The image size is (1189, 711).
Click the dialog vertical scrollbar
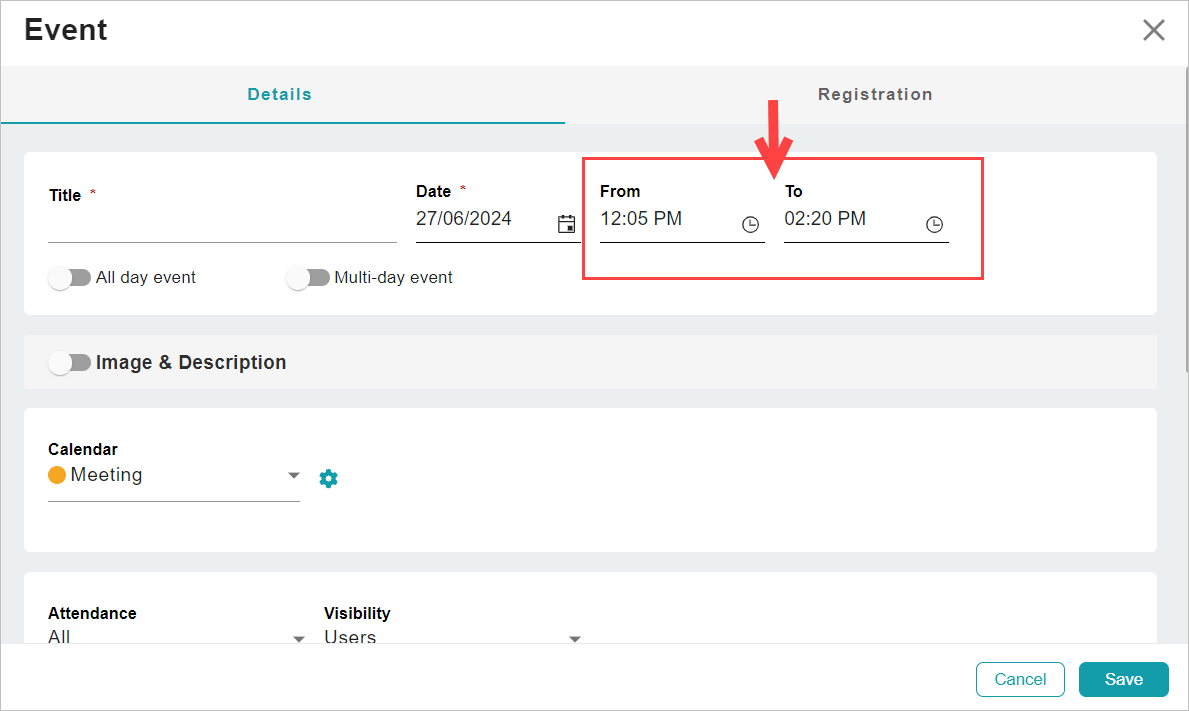1186,220
